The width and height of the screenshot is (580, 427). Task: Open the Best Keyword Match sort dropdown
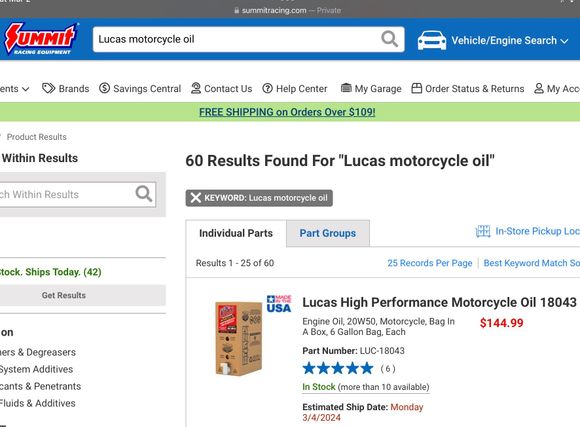click(x=532, y=263)
